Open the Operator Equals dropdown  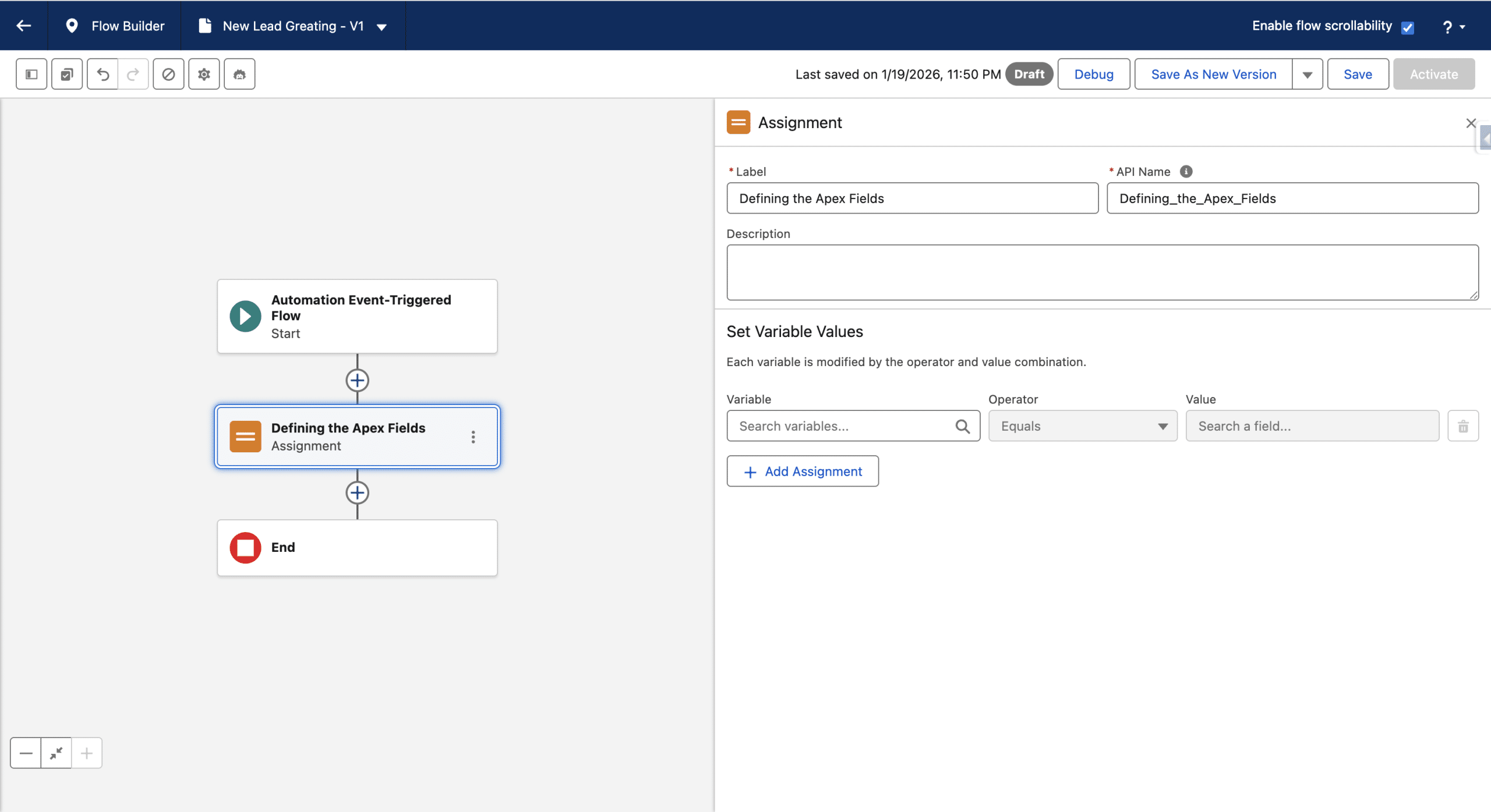(x=1082, y=426)
